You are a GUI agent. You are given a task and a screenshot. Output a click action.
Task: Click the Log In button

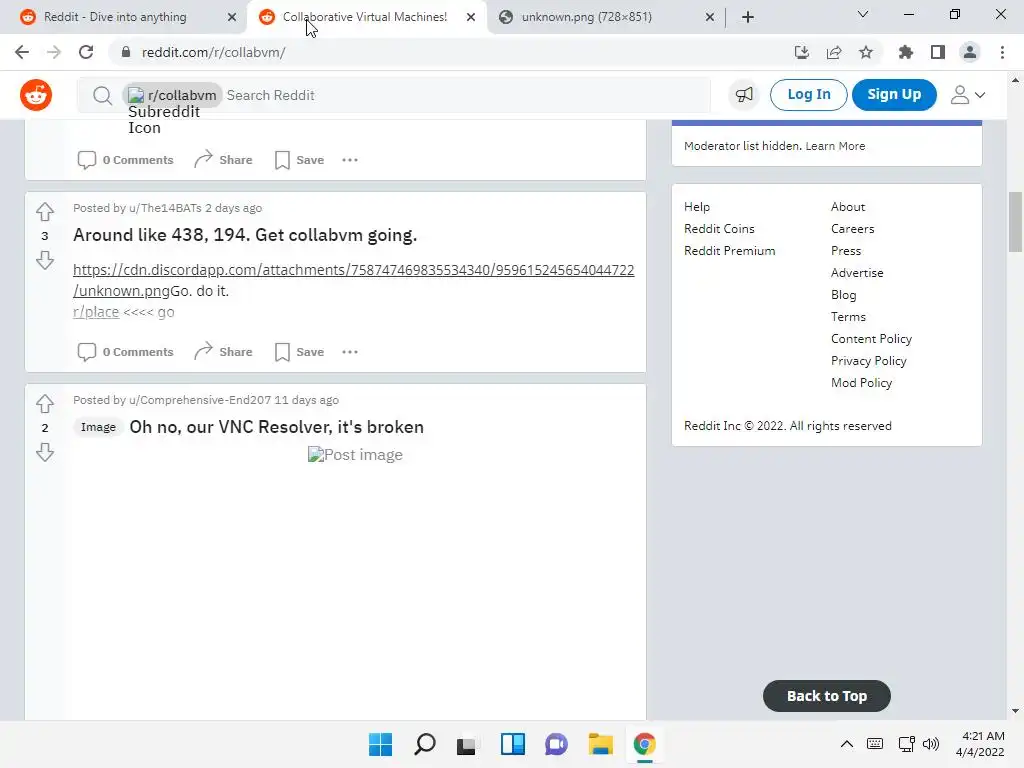coord(808,95)
